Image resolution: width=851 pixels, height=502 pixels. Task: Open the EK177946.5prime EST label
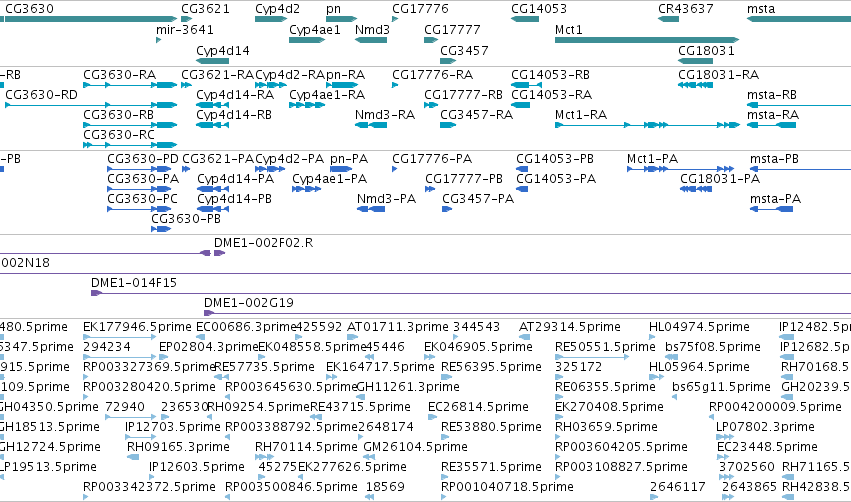pyautogui.click(x=137, y=327)
